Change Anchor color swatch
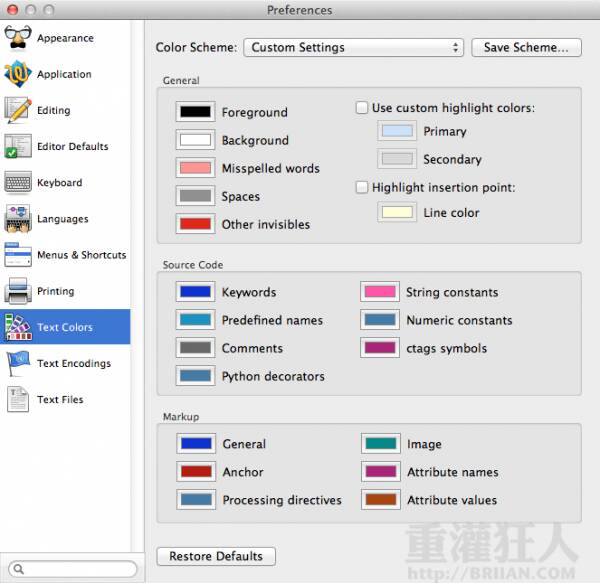Viewport: 600px width, 583px height. [x=196, y=471]
